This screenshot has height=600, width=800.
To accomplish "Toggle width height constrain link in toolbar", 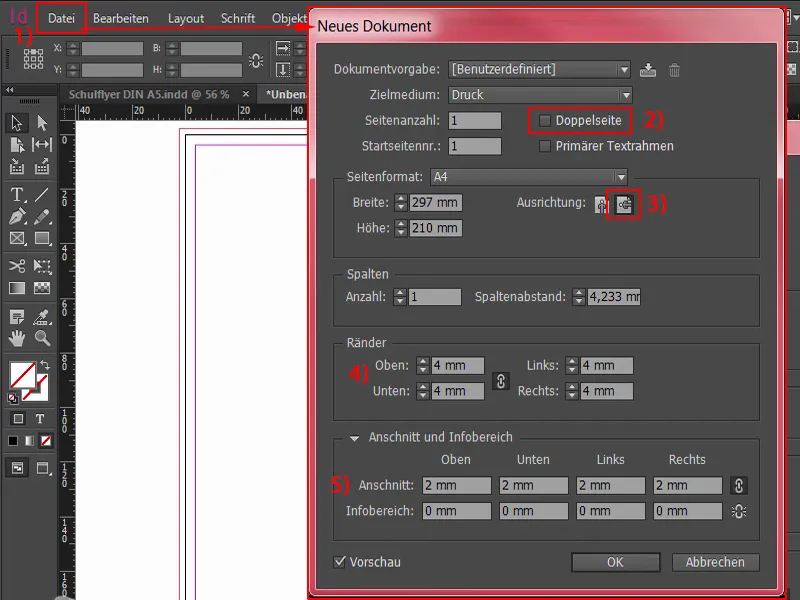I will 256,60.
